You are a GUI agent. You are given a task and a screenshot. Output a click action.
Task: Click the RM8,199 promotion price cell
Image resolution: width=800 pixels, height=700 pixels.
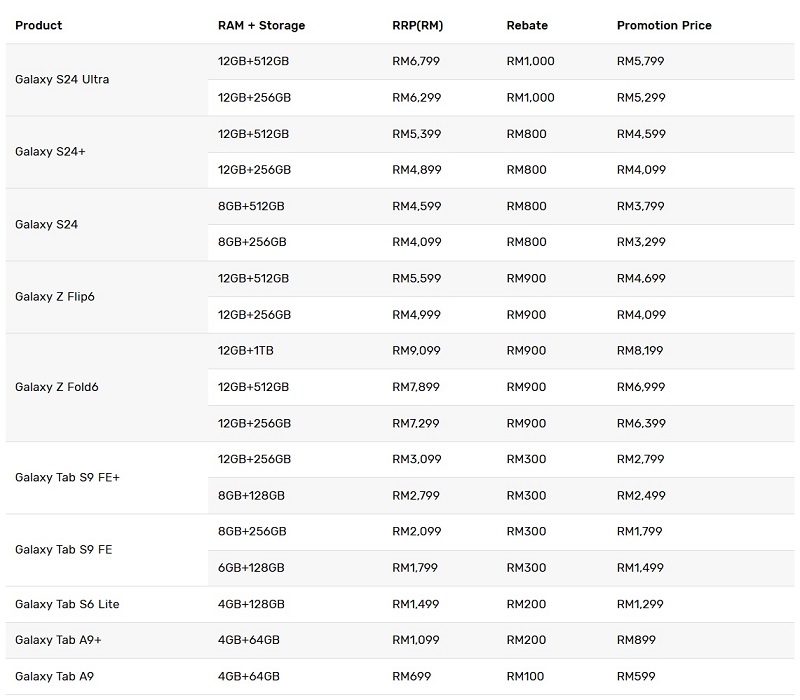click(640, 351)
